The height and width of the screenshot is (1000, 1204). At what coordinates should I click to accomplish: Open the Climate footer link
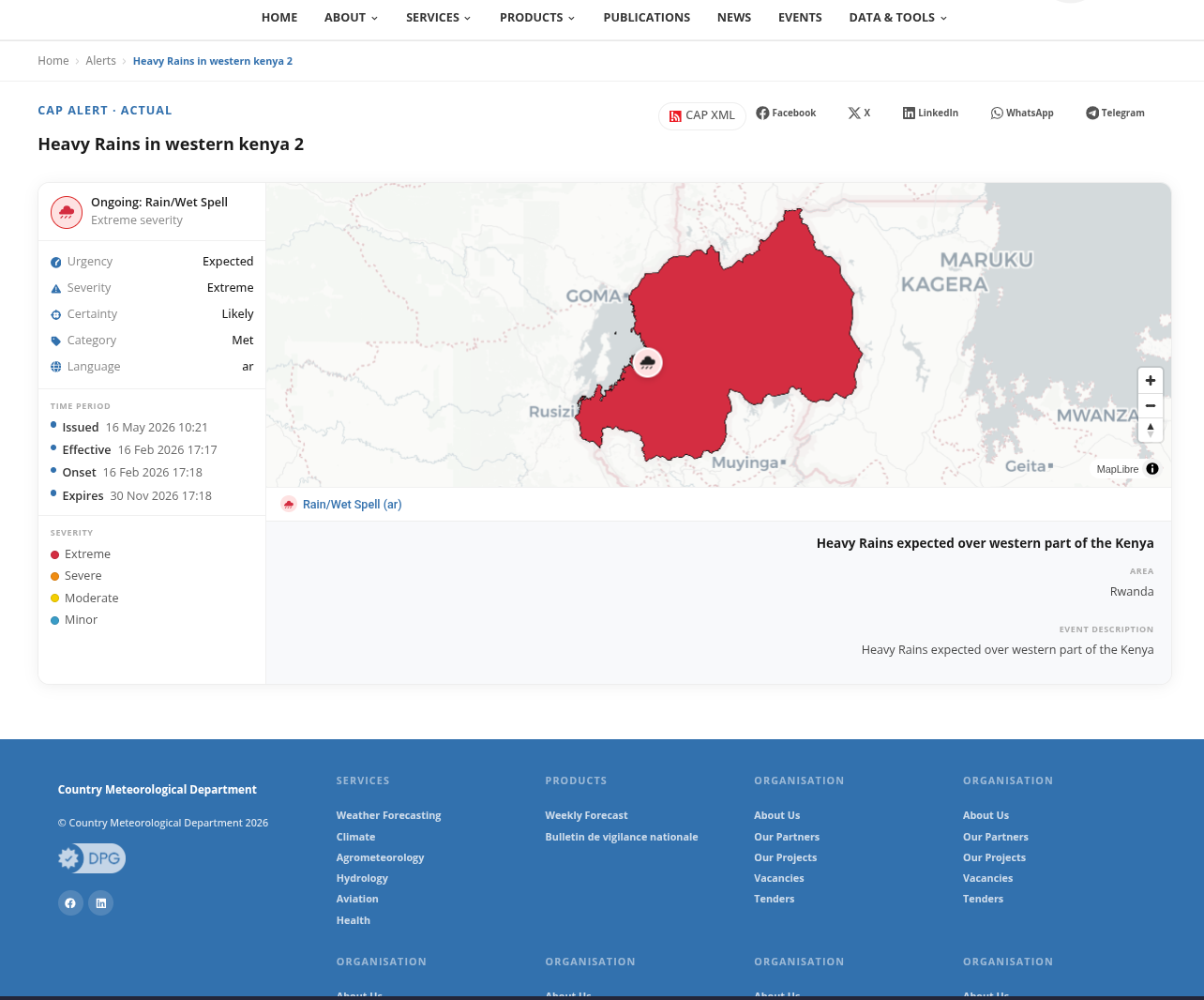355,837
